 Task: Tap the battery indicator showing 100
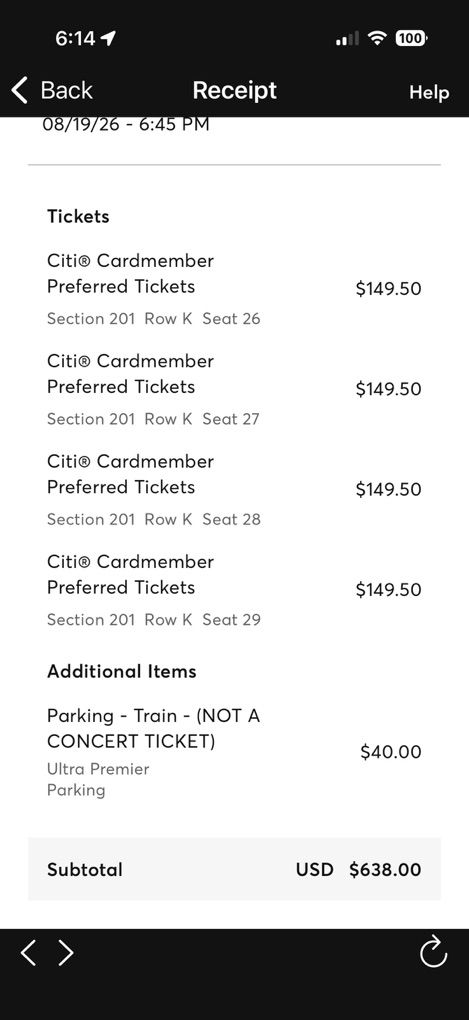click(410, 38)
